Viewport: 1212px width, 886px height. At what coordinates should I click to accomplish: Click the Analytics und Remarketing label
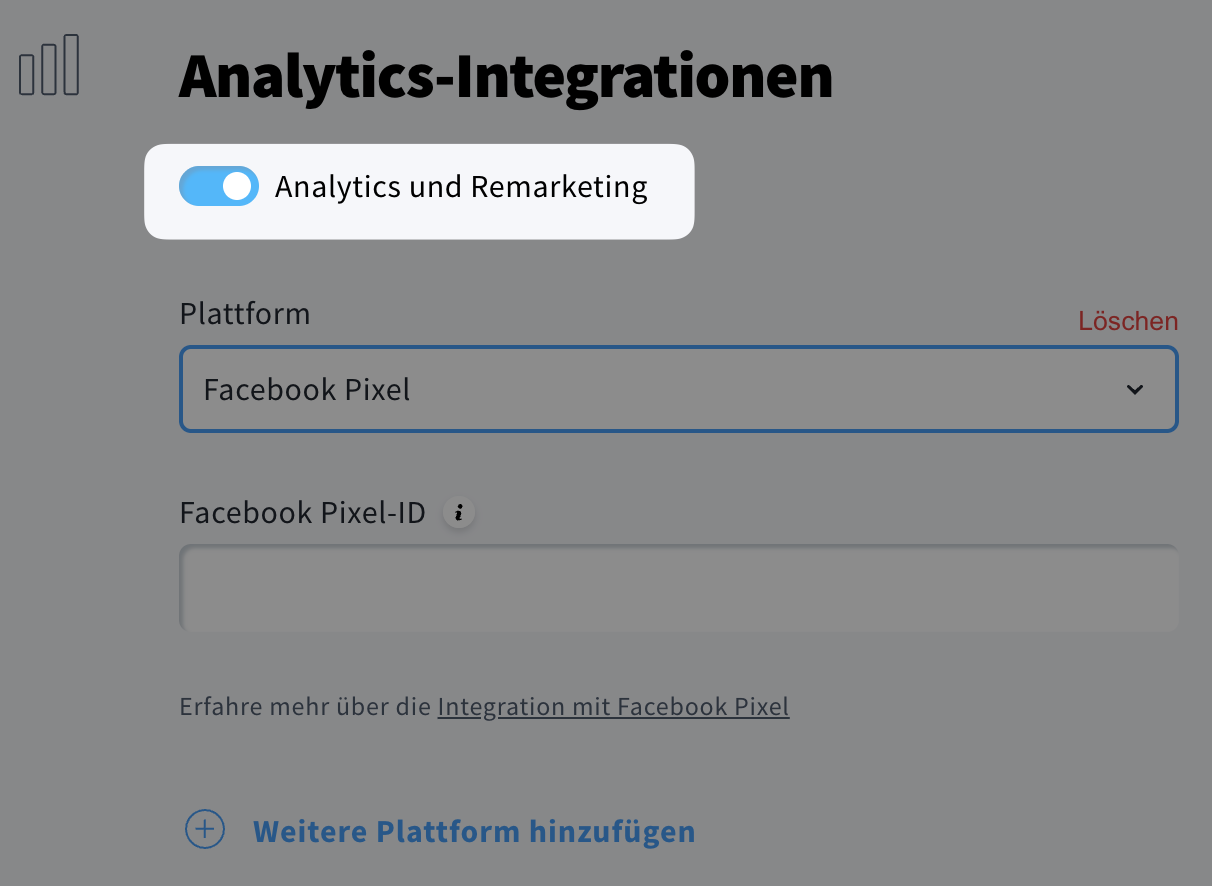461,186
